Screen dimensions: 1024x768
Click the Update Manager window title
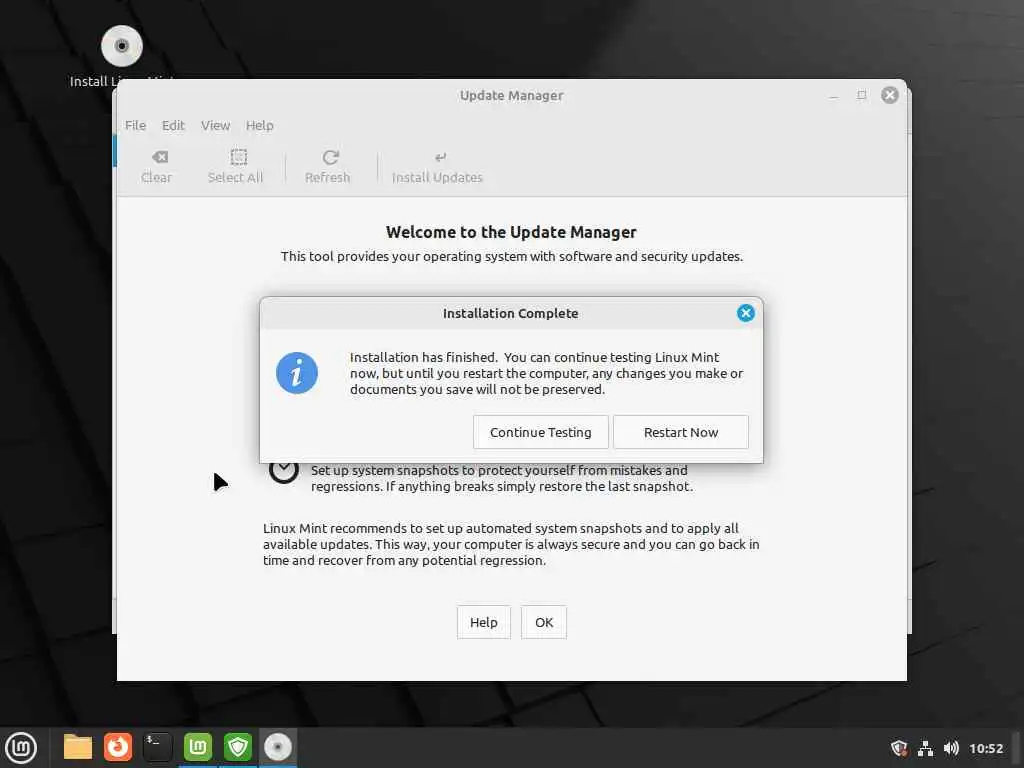(x=511, y=95)
